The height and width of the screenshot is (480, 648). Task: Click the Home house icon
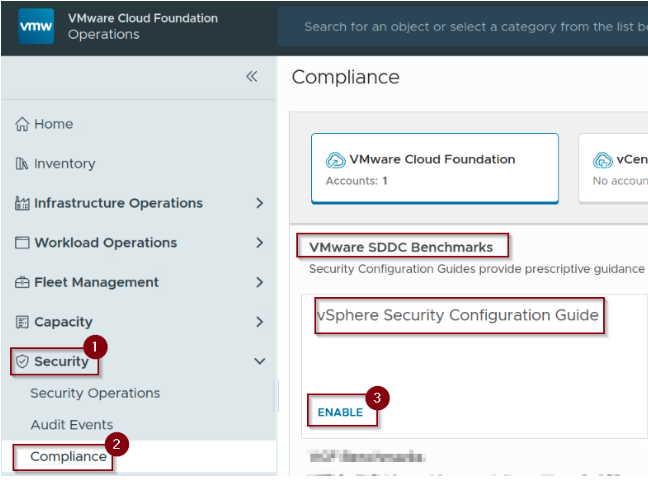(x=22, y=124)
